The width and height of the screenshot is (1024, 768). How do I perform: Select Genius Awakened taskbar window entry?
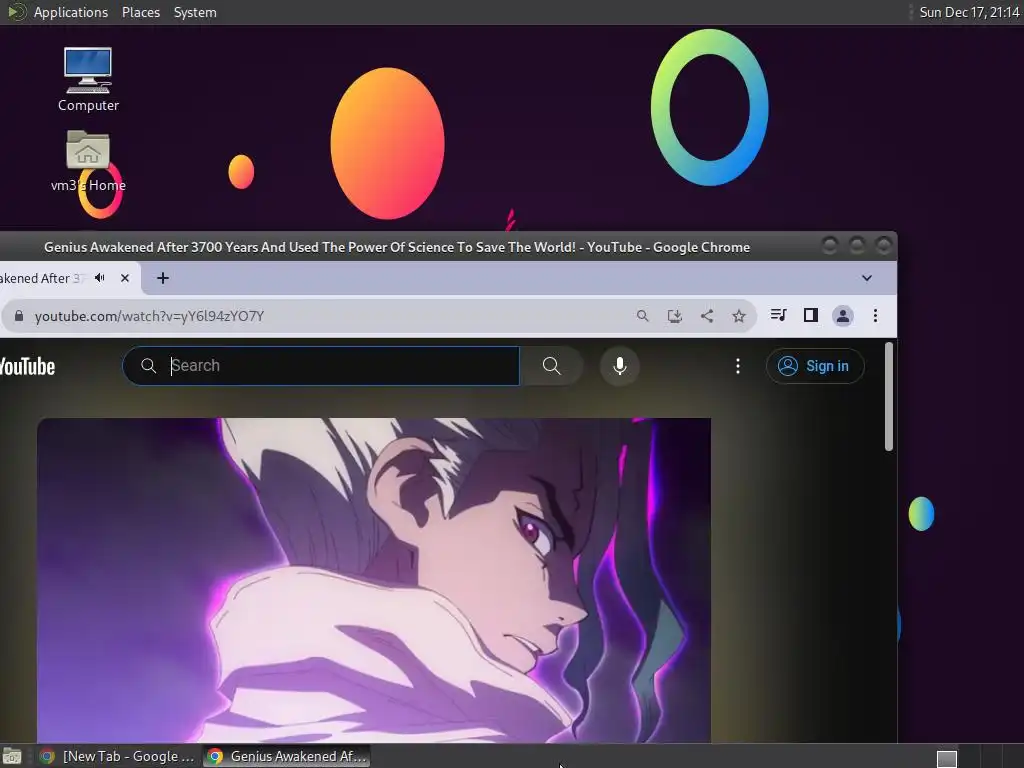point(287,756)
